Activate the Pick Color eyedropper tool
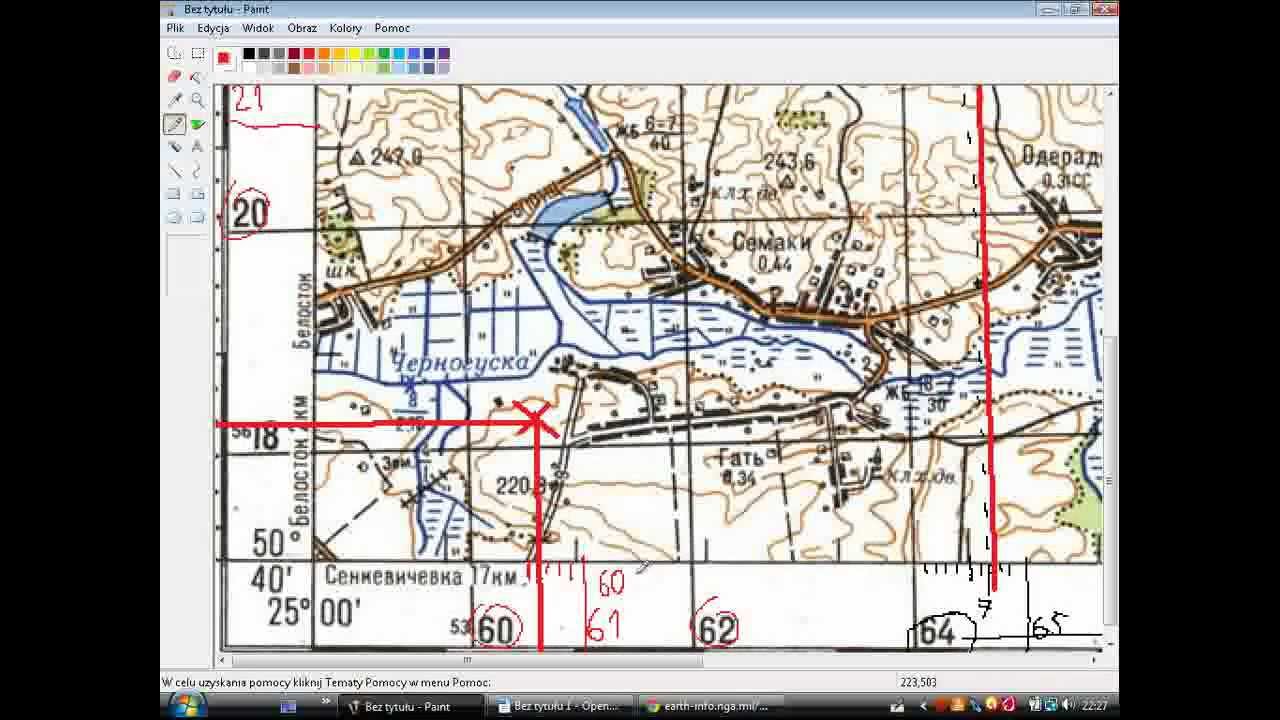The height and width of the screenshot is (720, 1280). point(175,100)
